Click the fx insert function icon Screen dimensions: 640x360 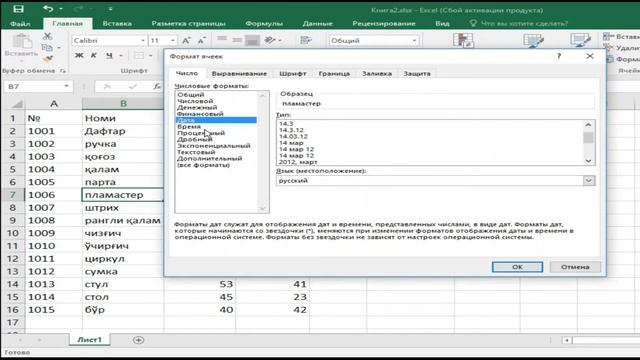157,87
